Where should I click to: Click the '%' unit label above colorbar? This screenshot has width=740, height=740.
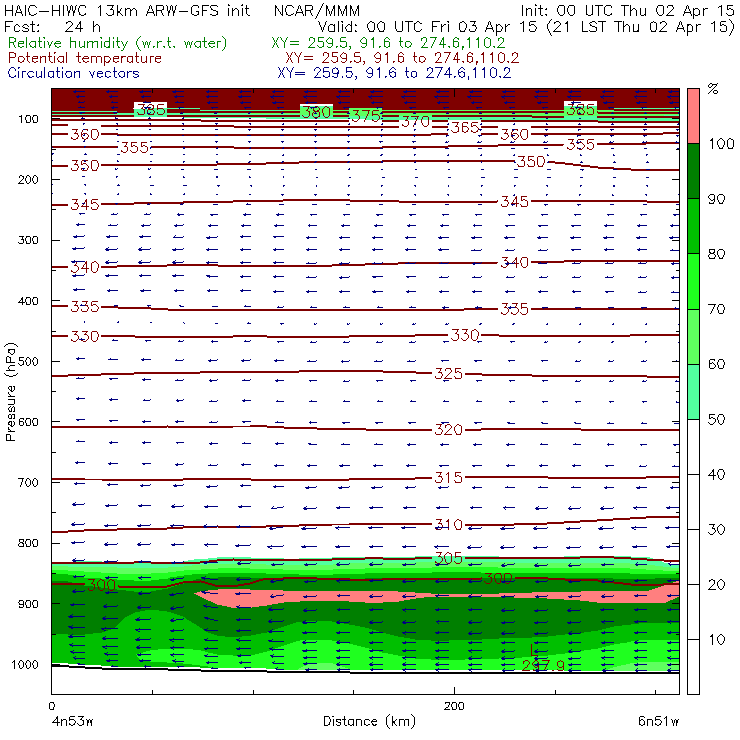point(713,89)
